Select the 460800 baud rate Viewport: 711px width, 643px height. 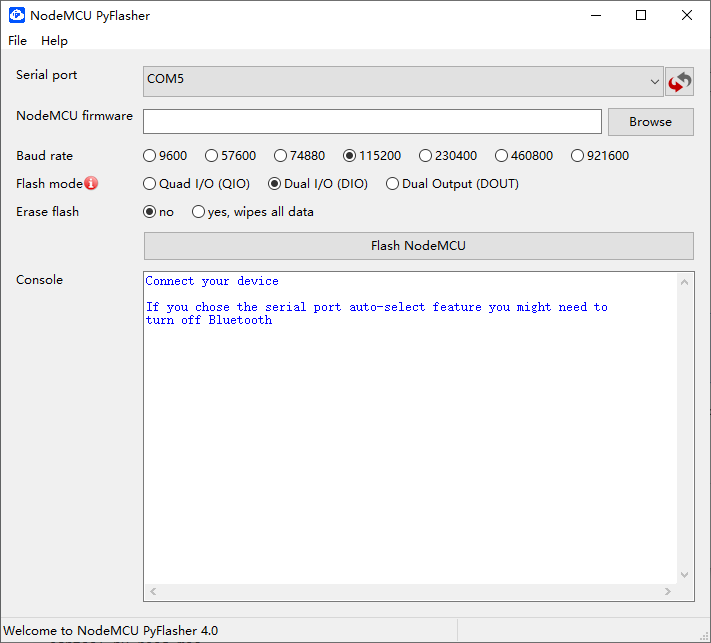[524, 156]
